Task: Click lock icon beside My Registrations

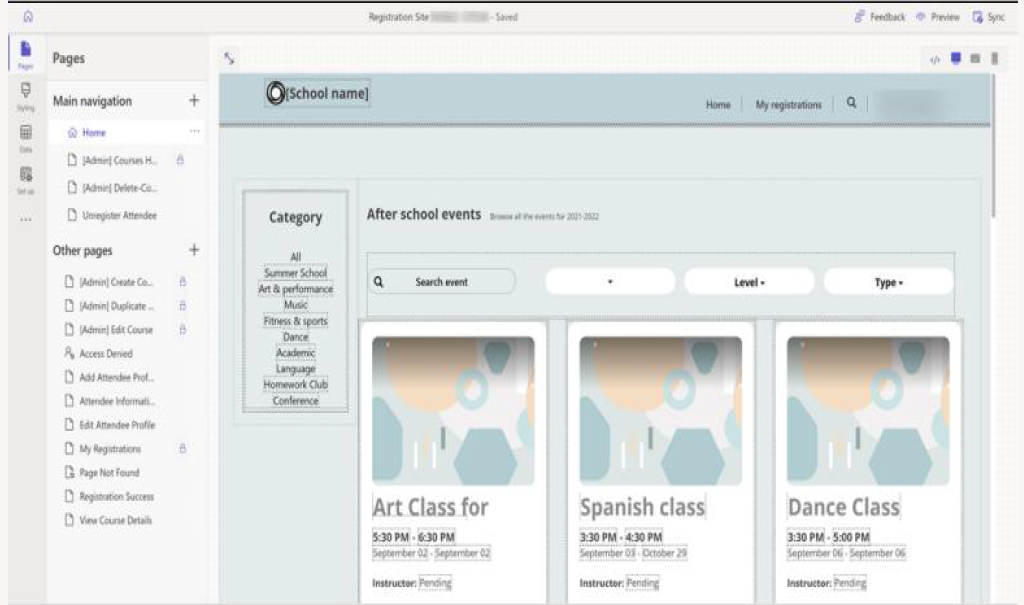Action: (x=183, y=449)
